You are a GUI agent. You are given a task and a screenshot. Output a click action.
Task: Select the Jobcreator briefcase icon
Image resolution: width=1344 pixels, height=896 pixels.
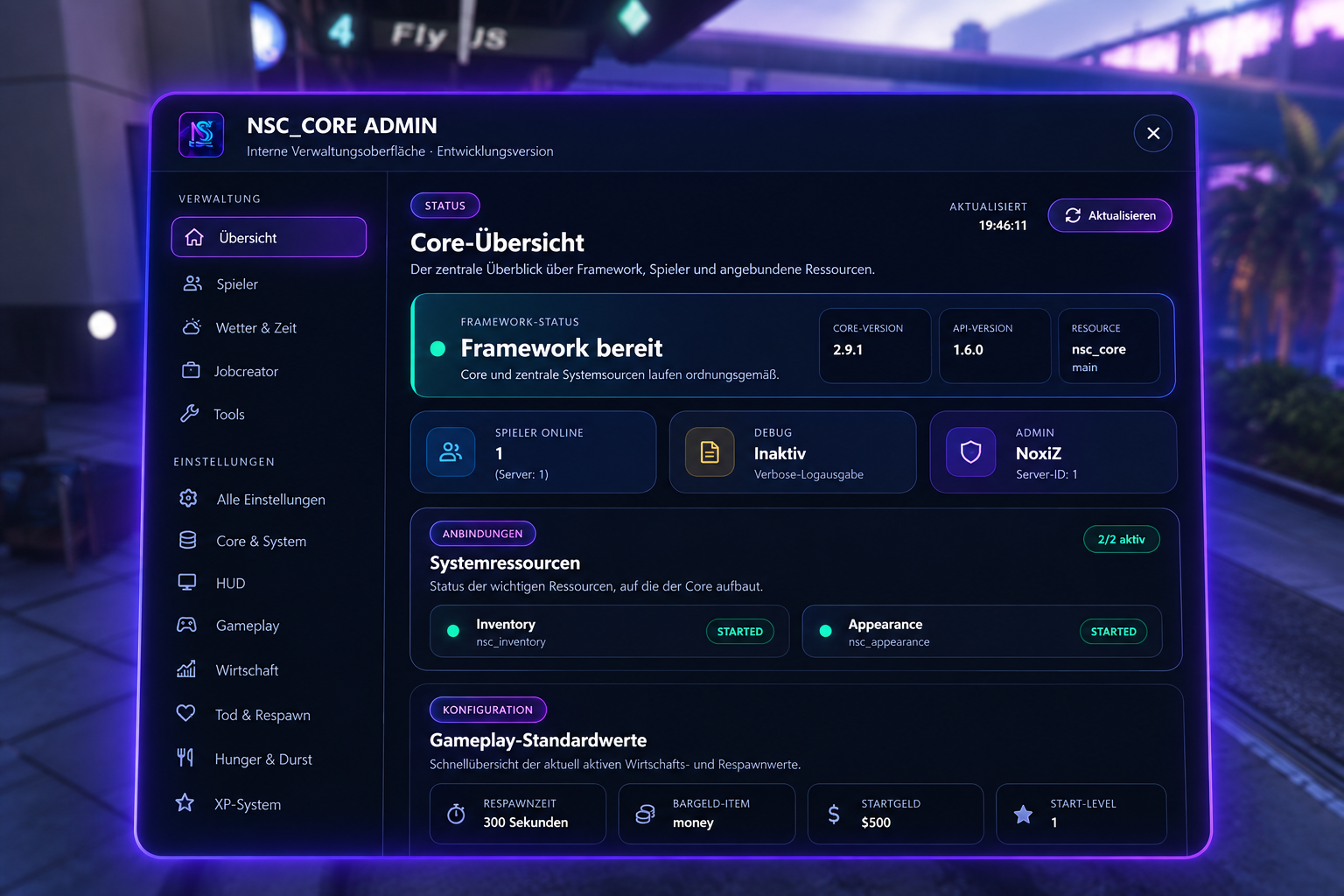point(191,370)
